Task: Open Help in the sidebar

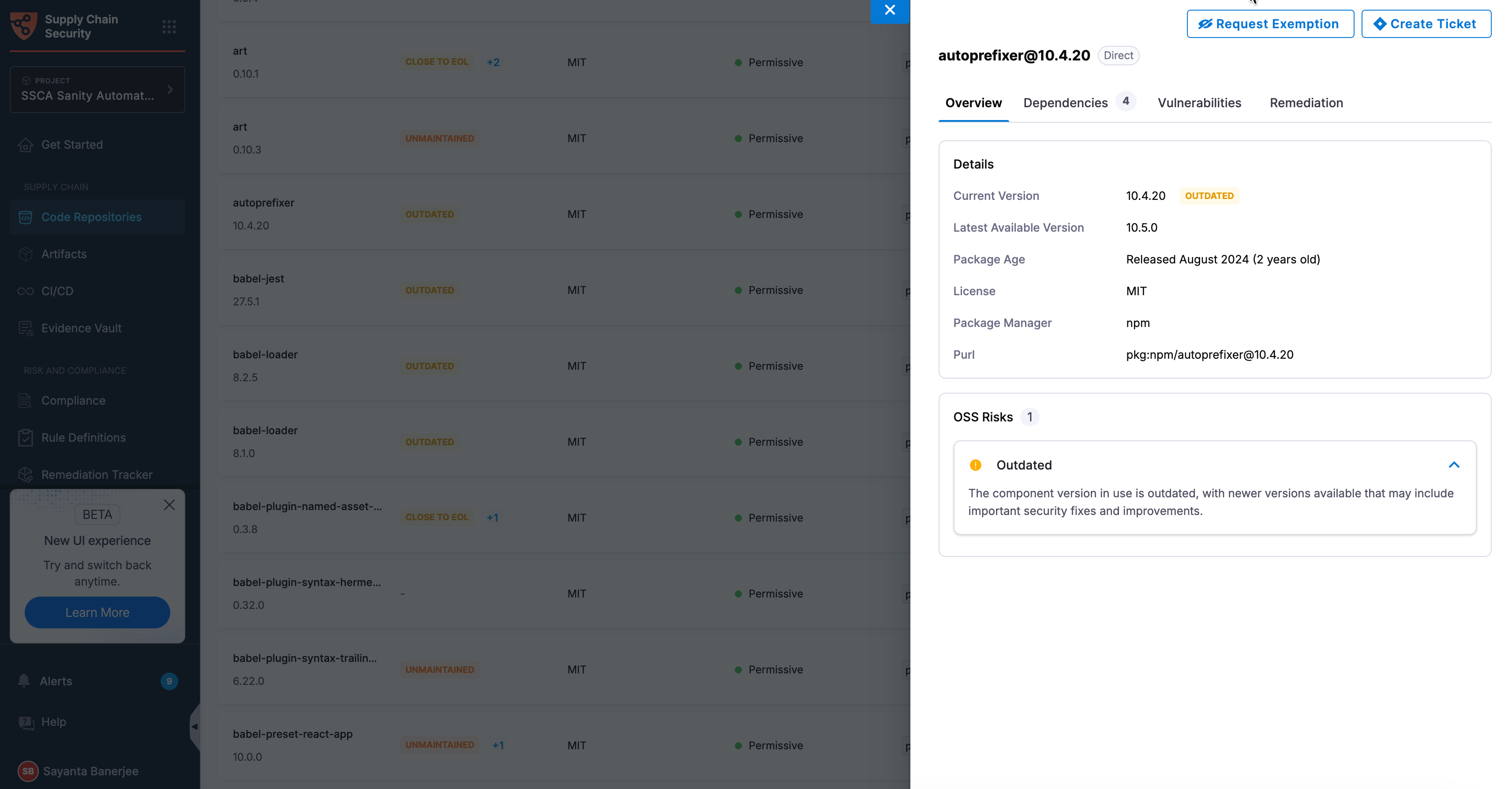Action: click(x=97, y=722)
